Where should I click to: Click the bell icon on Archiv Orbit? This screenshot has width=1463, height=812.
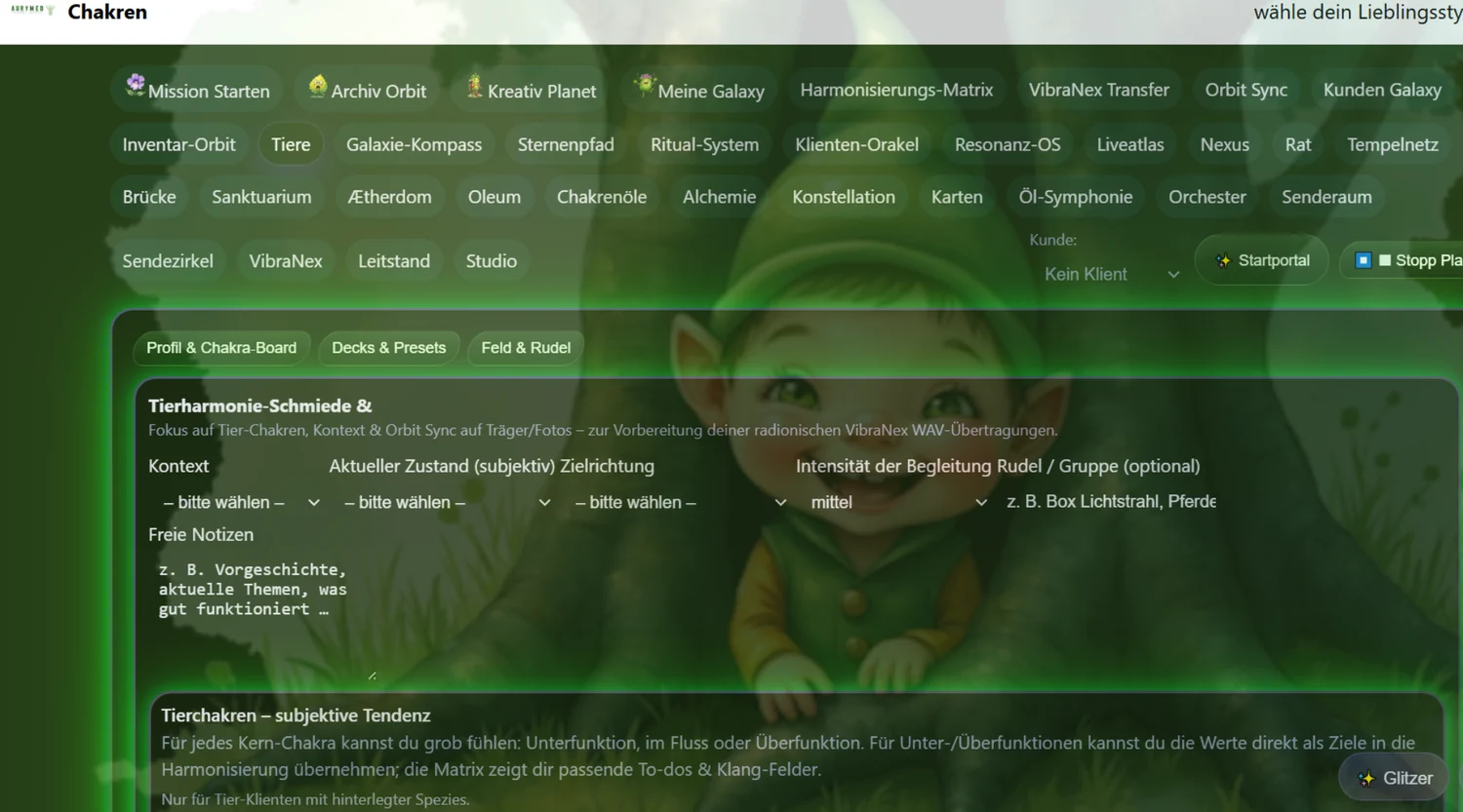coord(318,86)
